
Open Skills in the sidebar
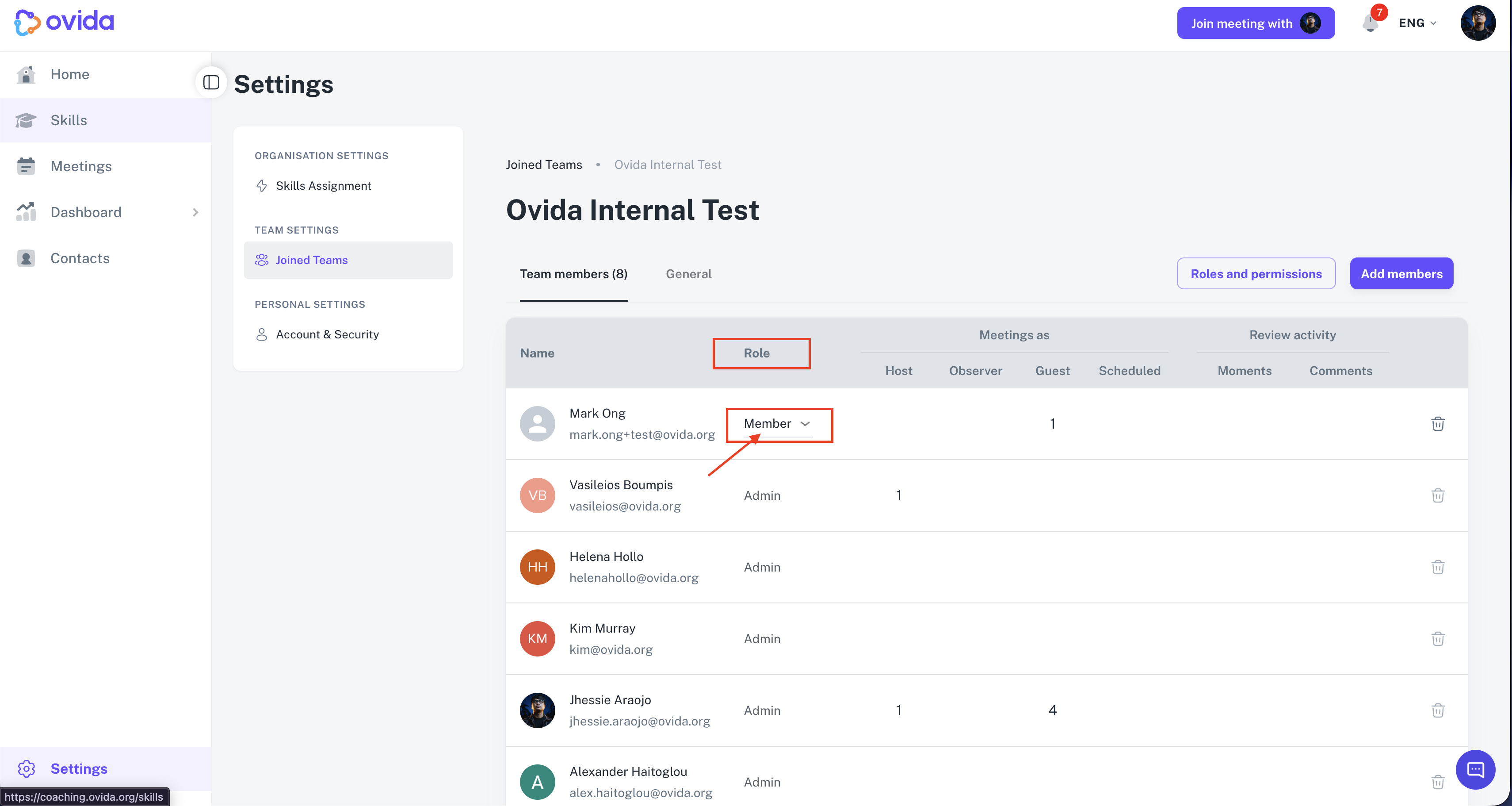tap(106, 120)
